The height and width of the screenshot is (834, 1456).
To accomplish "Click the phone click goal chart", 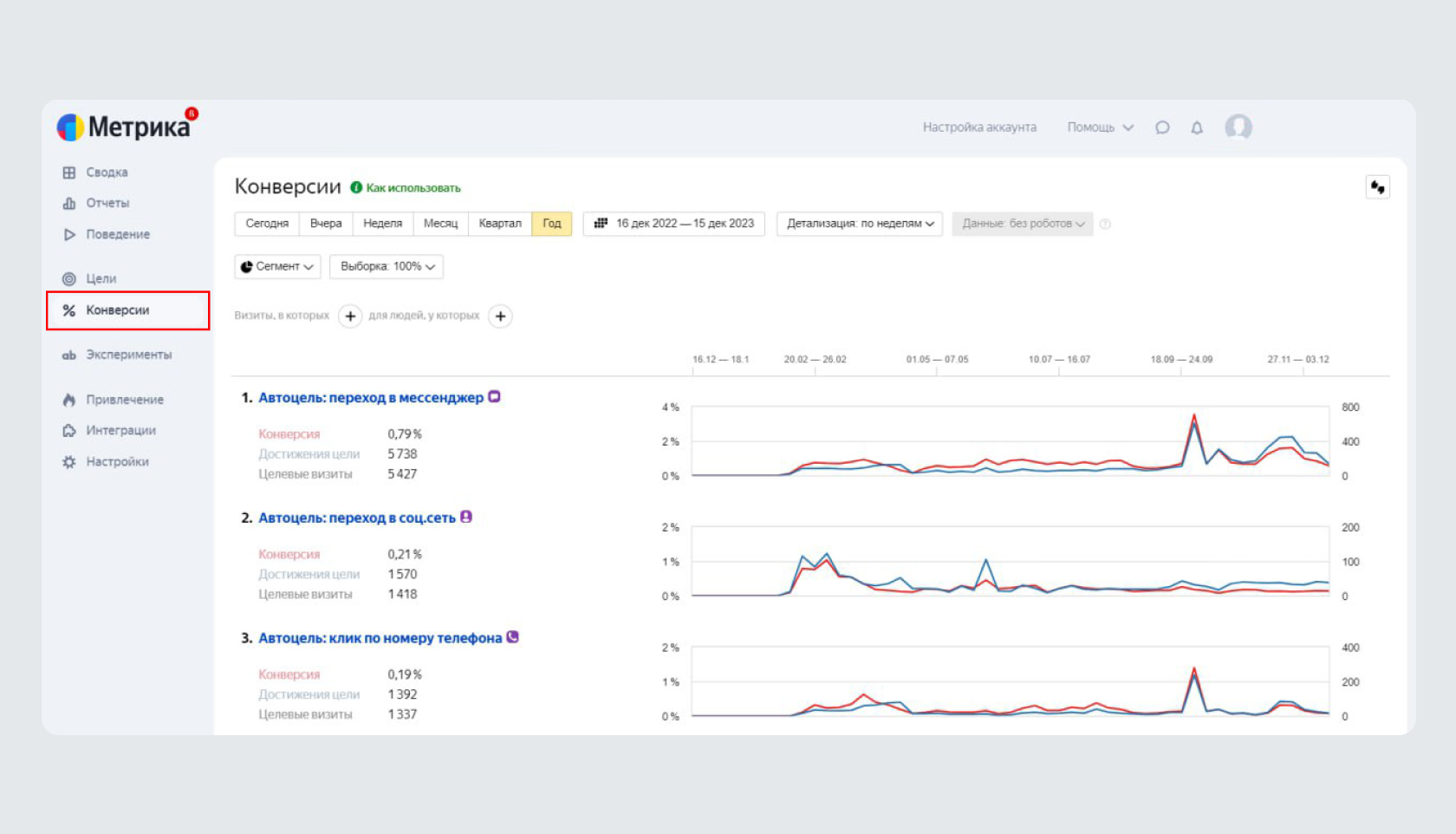I will [1011, 682].
